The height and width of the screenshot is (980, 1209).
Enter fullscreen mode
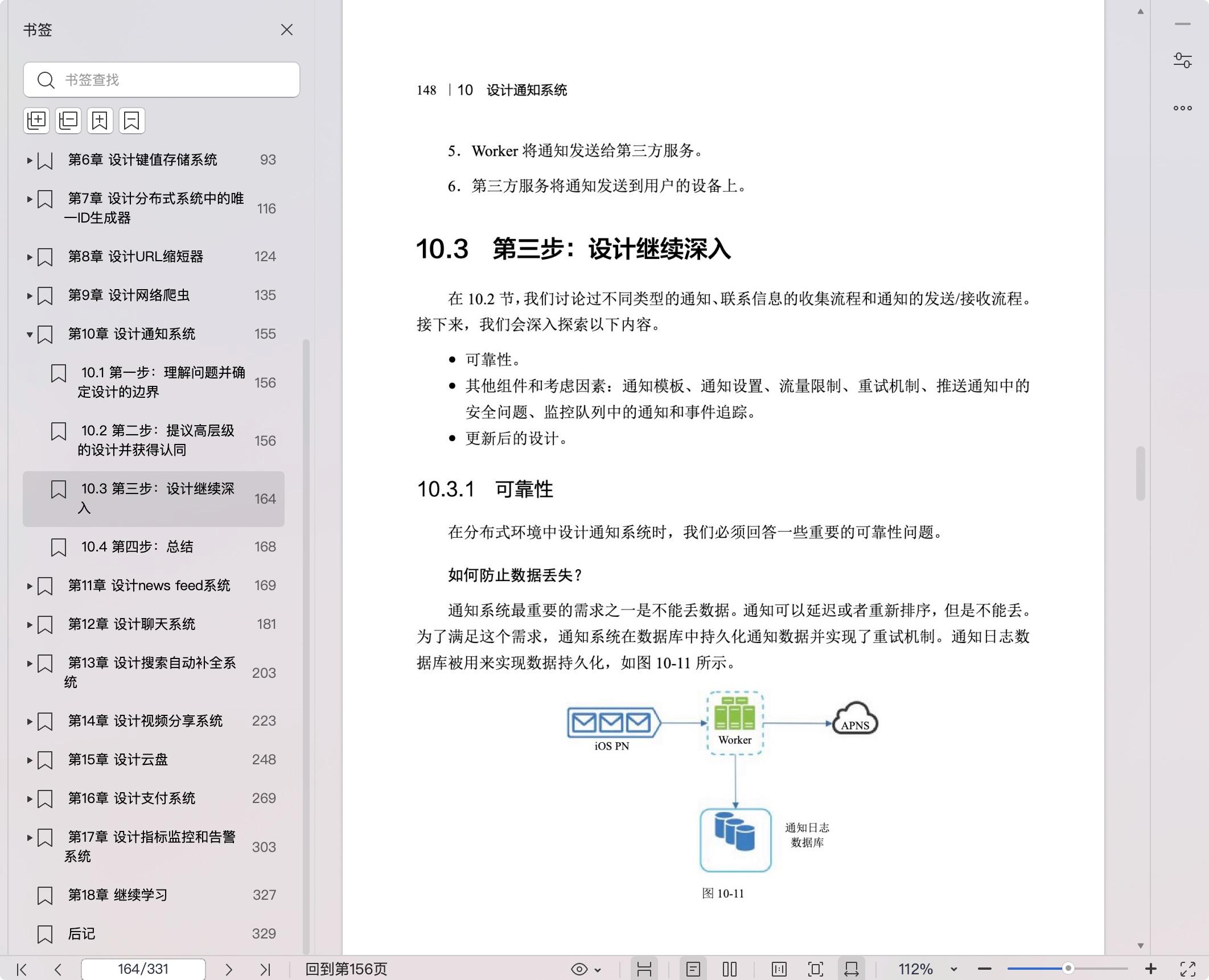click(1188, 969)
